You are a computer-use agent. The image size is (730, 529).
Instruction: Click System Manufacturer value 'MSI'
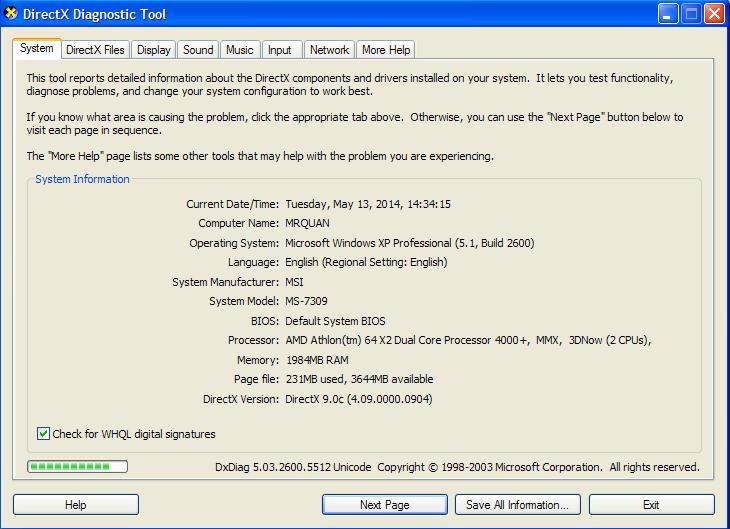coord(294,282)
